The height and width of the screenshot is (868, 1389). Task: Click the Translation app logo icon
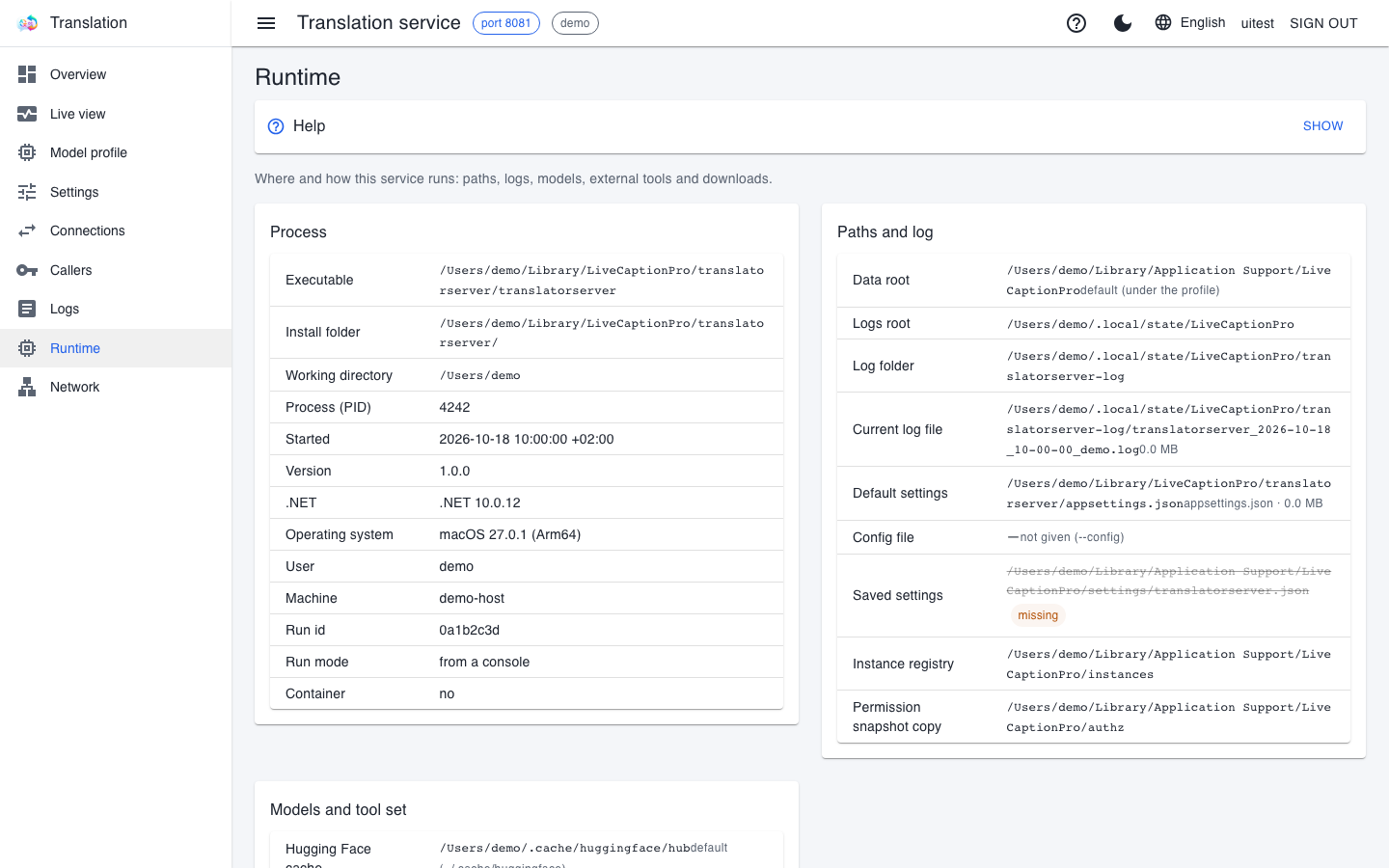tap(28, 23)
